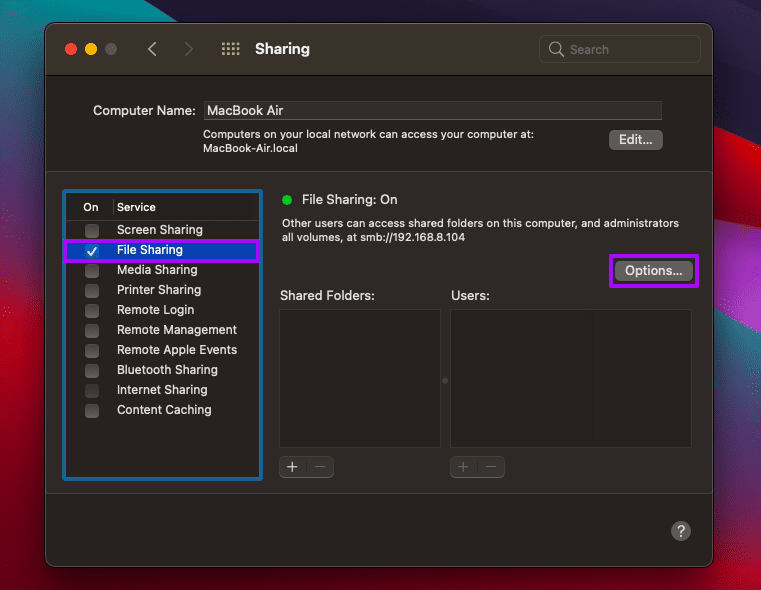Screen dimensions: 761x590
Task: Click the On column header
Action: coord(91,207)
